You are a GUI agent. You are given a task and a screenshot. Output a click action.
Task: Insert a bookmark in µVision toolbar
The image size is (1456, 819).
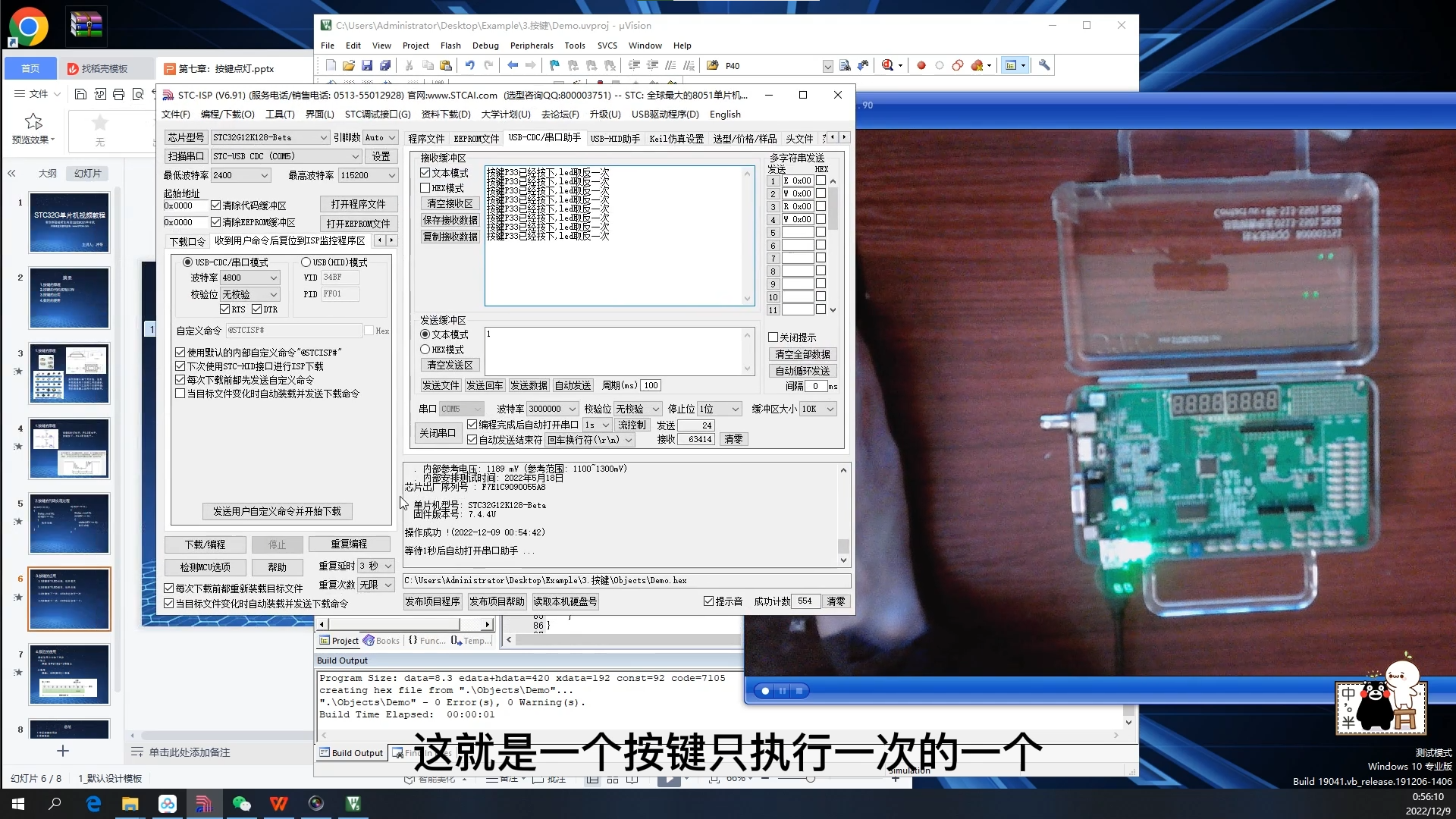[x=554, y=66]
